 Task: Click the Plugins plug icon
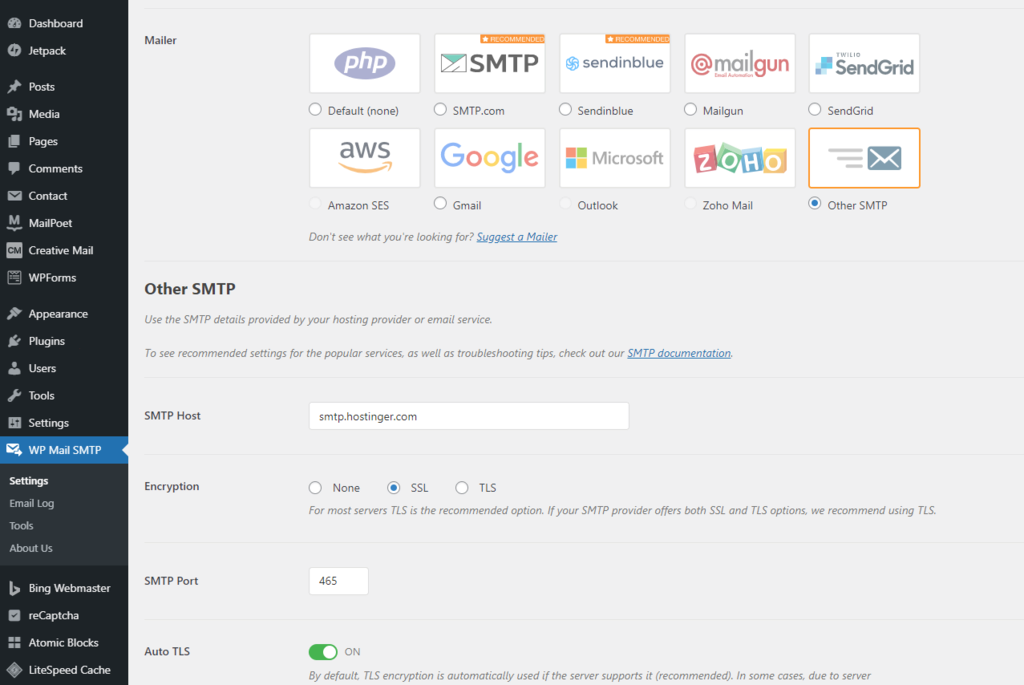point(14,341)
